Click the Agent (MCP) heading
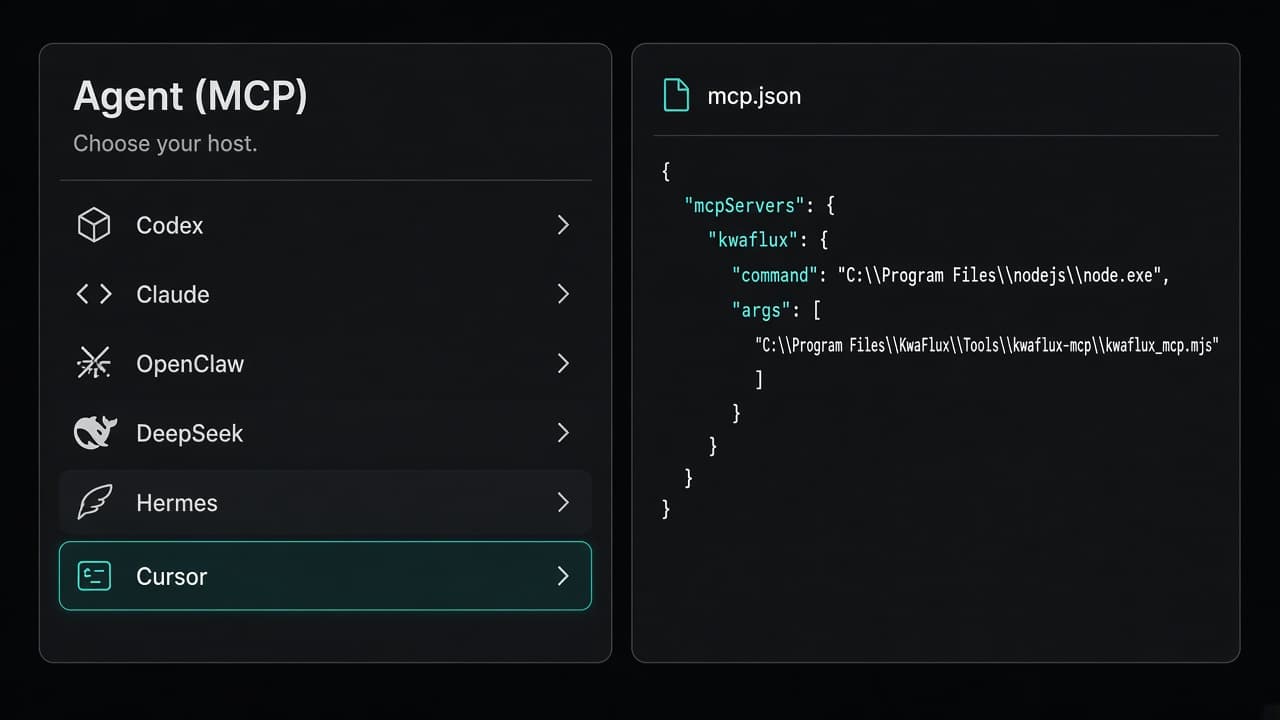Image resolution: width=1280 pixels, height=720 pixels. pos(191,96)
